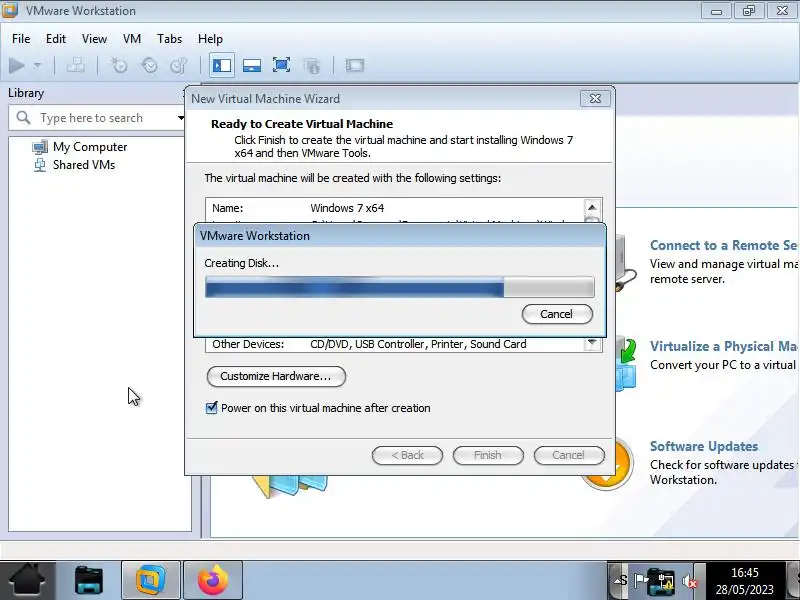Screen dimensions: 800x600
Task: Open the Snapshot Manager toolbar icon
Action: pos(179,65)
